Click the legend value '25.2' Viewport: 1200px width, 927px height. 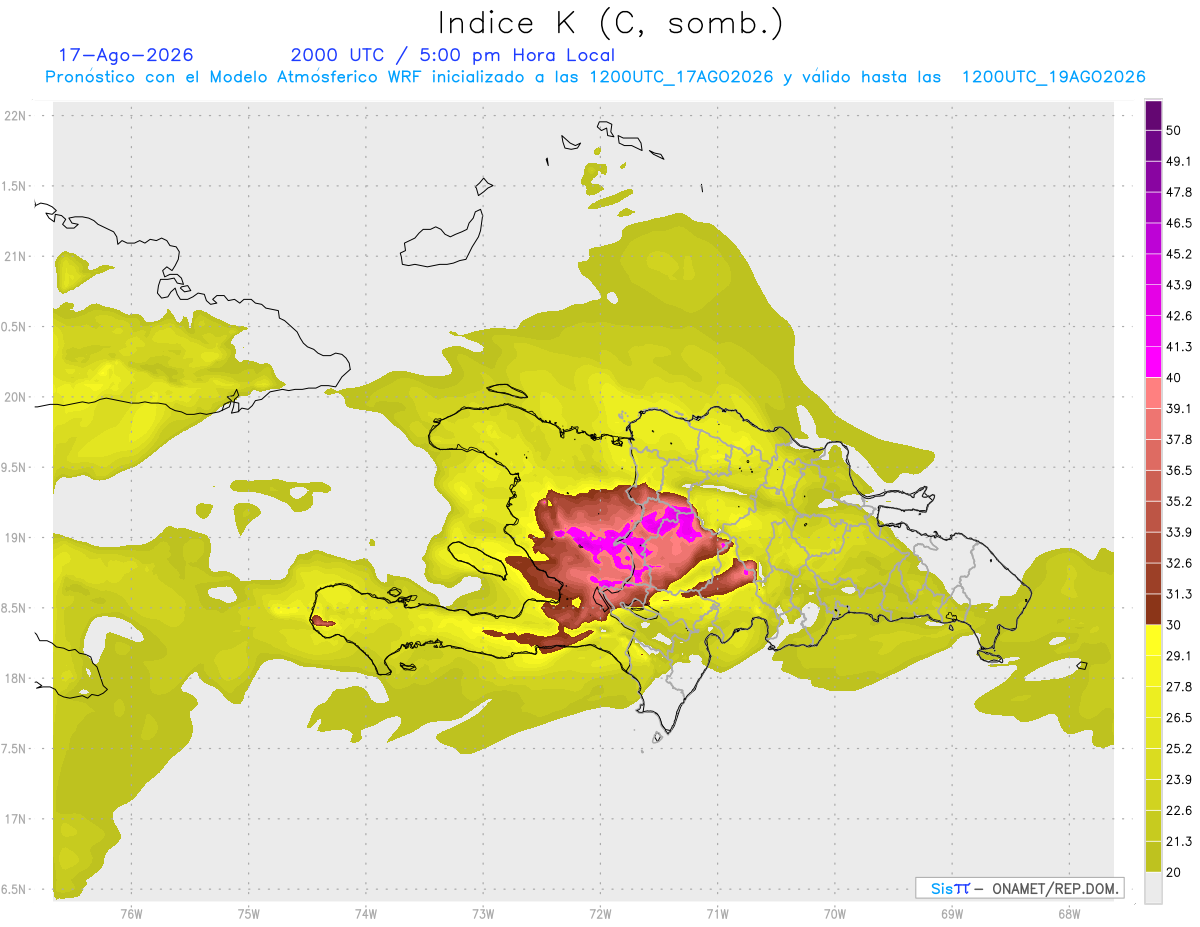pyautogui.click(x=1179, y=749)
